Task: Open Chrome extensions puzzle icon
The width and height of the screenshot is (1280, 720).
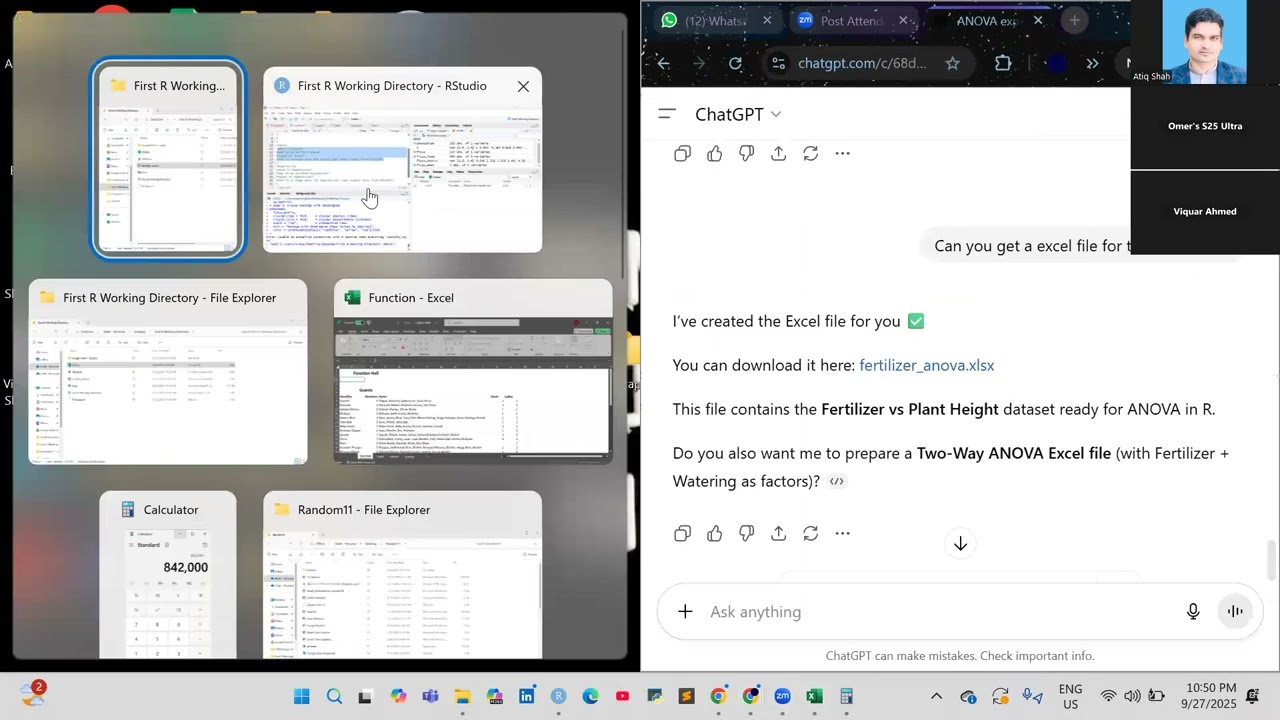Action: coord(1003,63)
